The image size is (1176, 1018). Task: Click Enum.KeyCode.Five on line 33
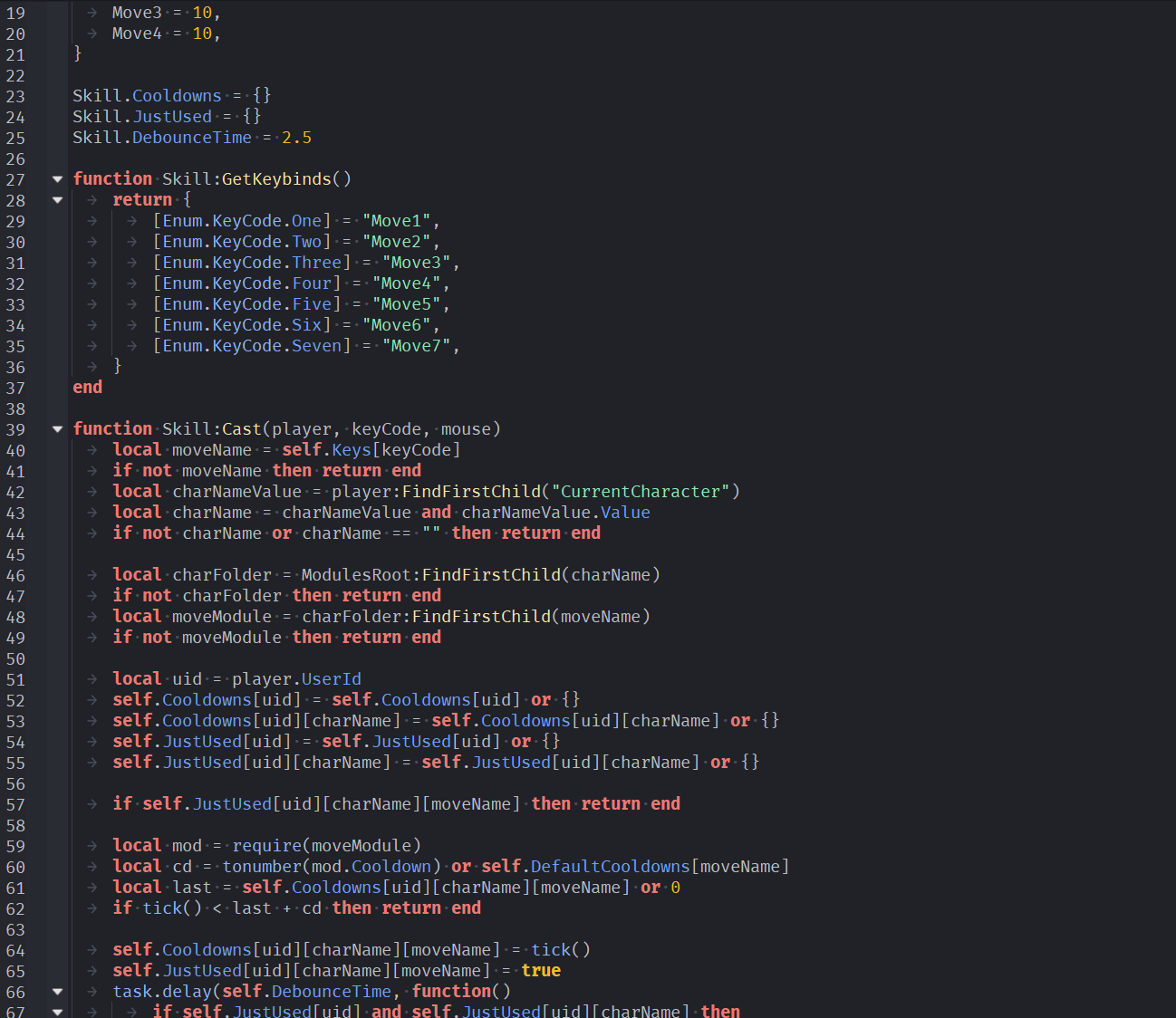pyautogui.click(x=246, y=304)
